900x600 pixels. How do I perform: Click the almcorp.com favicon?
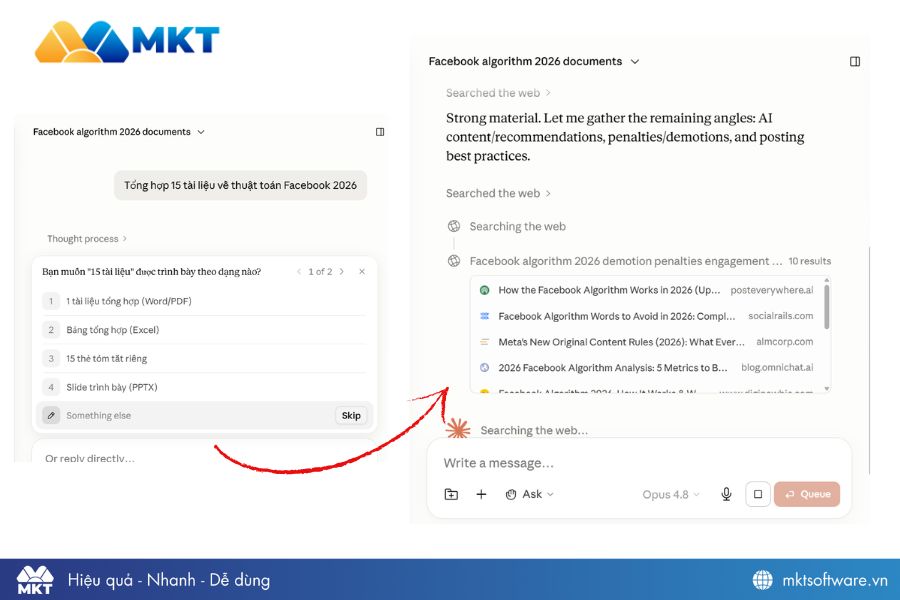pos(484,342)
